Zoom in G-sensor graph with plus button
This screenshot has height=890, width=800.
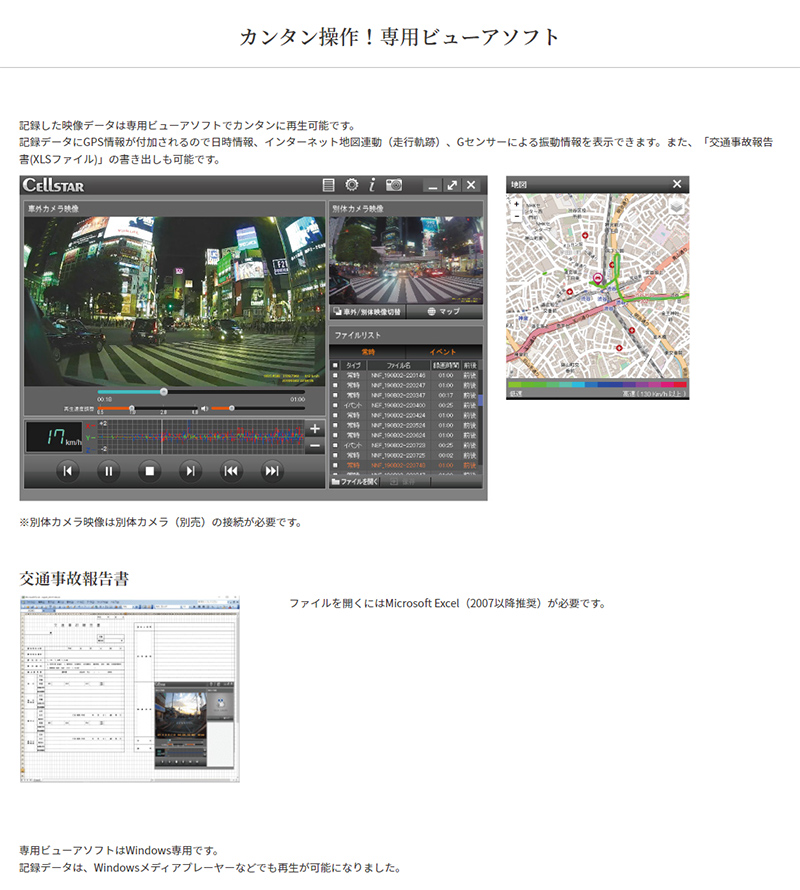315,429
